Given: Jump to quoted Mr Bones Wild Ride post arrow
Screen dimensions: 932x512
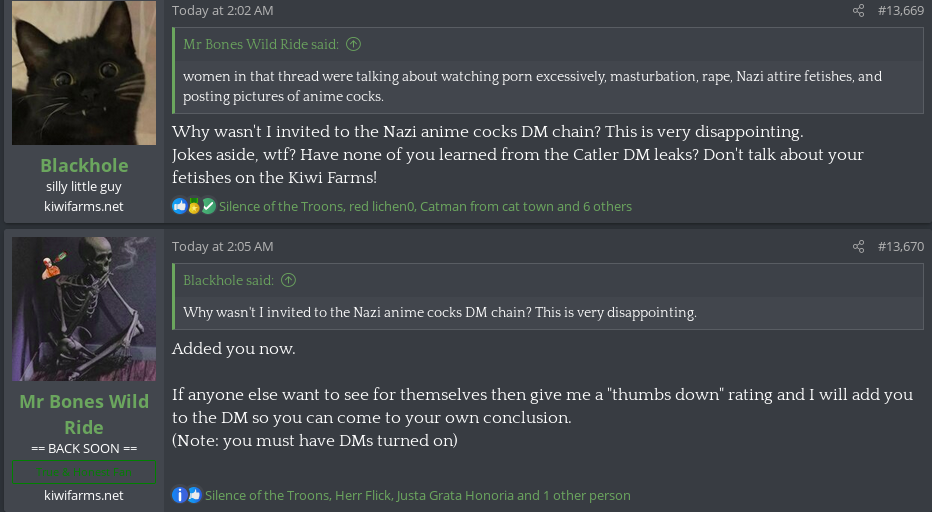Looking at the screenshot, I should [x=353, y=44].
